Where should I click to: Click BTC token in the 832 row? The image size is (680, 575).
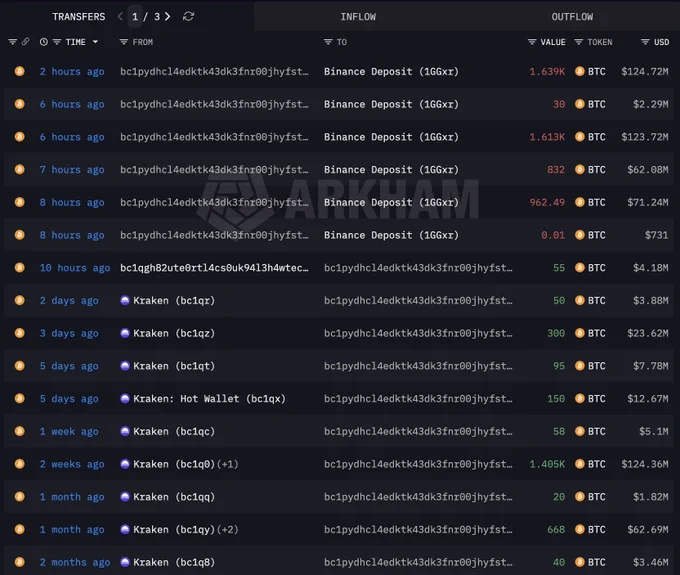[590, 170]
